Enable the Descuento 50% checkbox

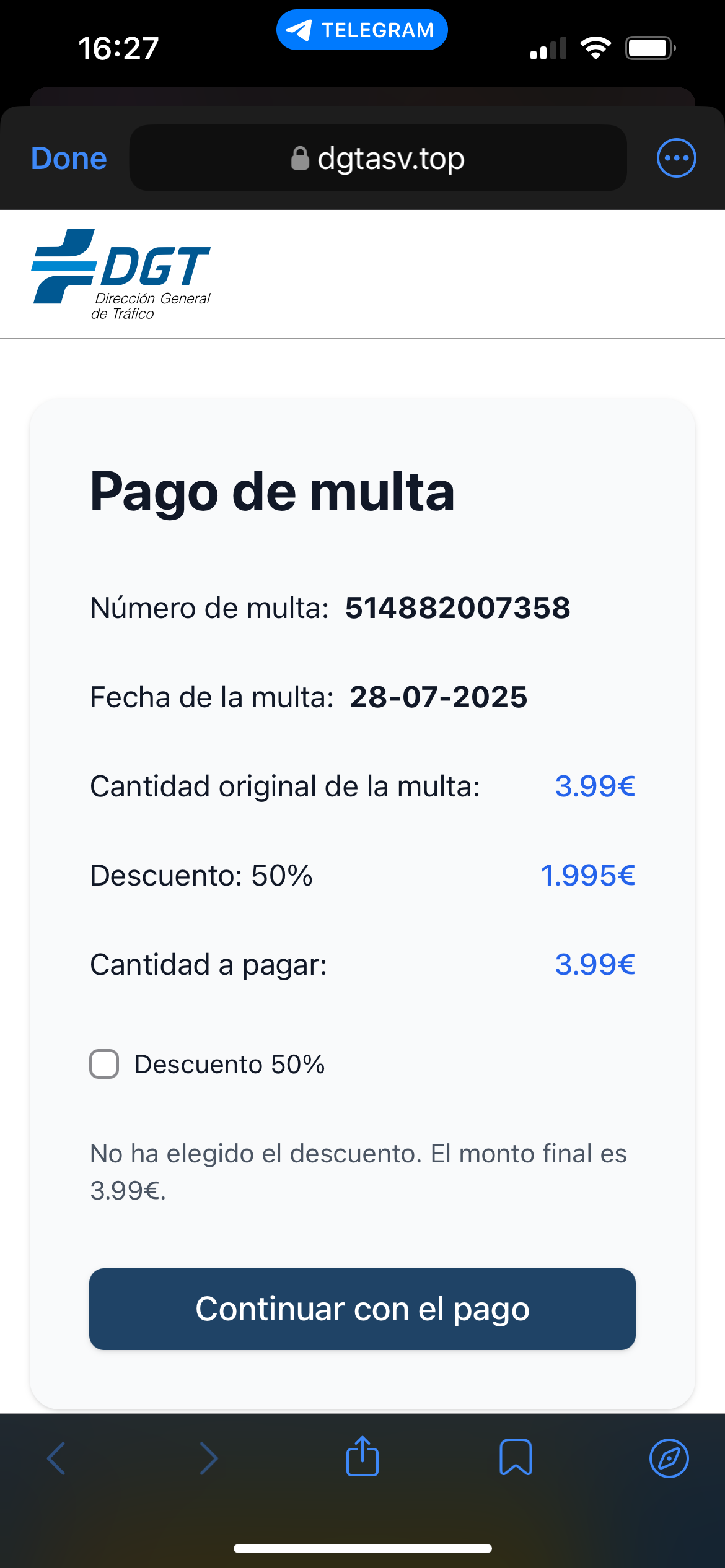104,1064
